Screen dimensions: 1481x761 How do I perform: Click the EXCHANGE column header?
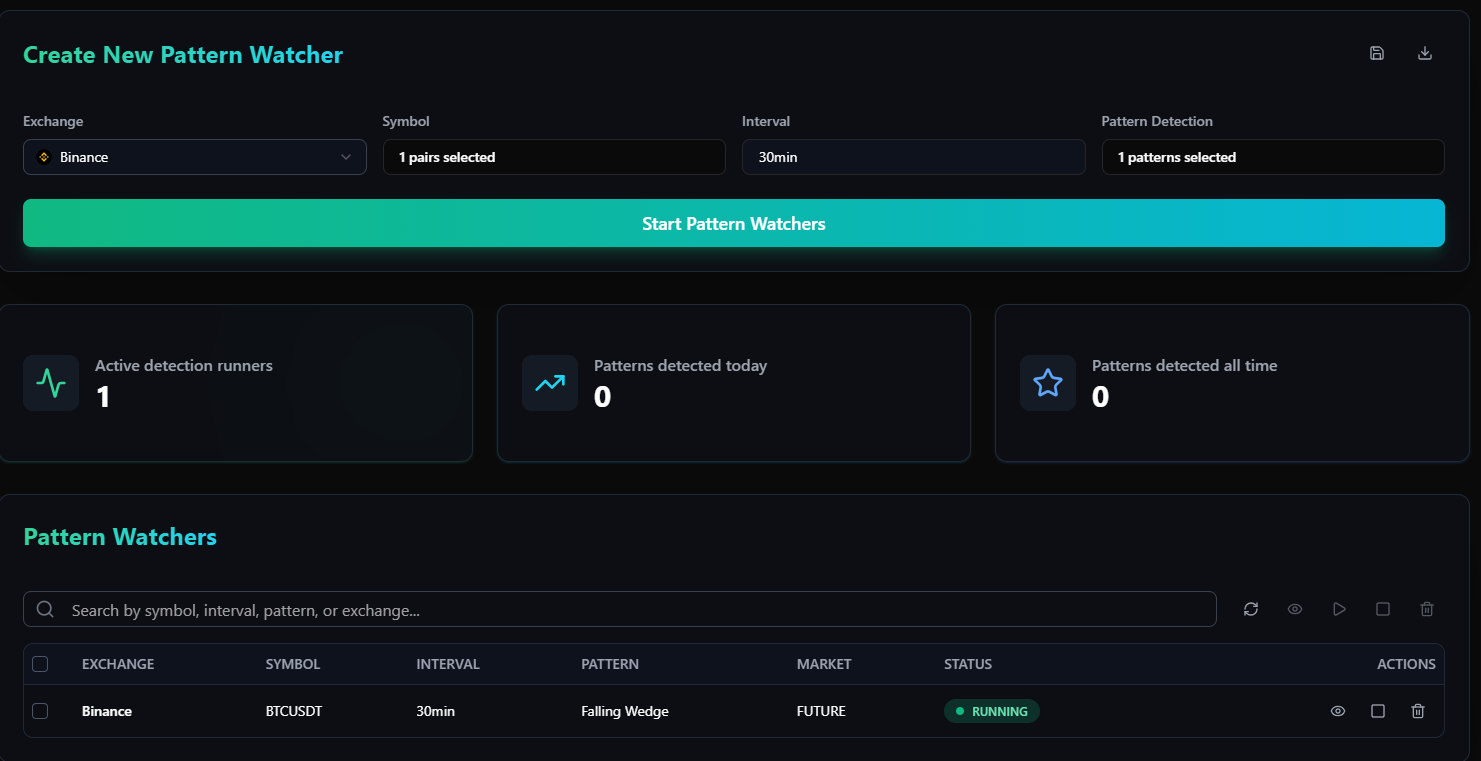(x=117, y=664)
